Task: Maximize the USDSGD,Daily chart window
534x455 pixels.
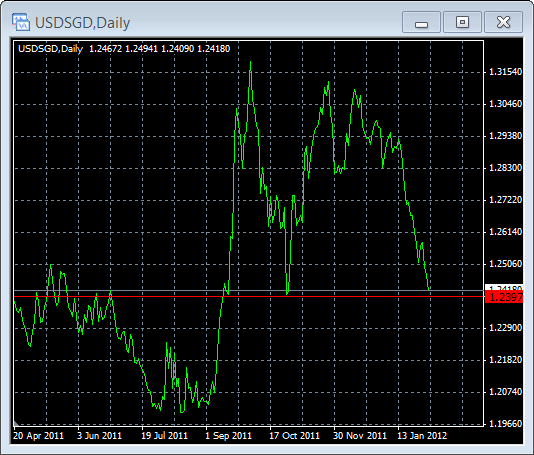Action: [x=462, y=22]
